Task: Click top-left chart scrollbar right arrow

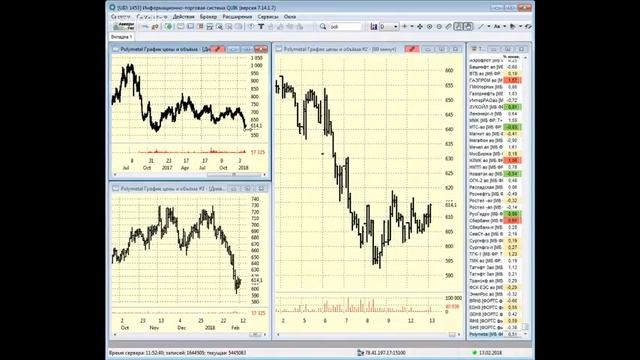Action: (264, 175)
